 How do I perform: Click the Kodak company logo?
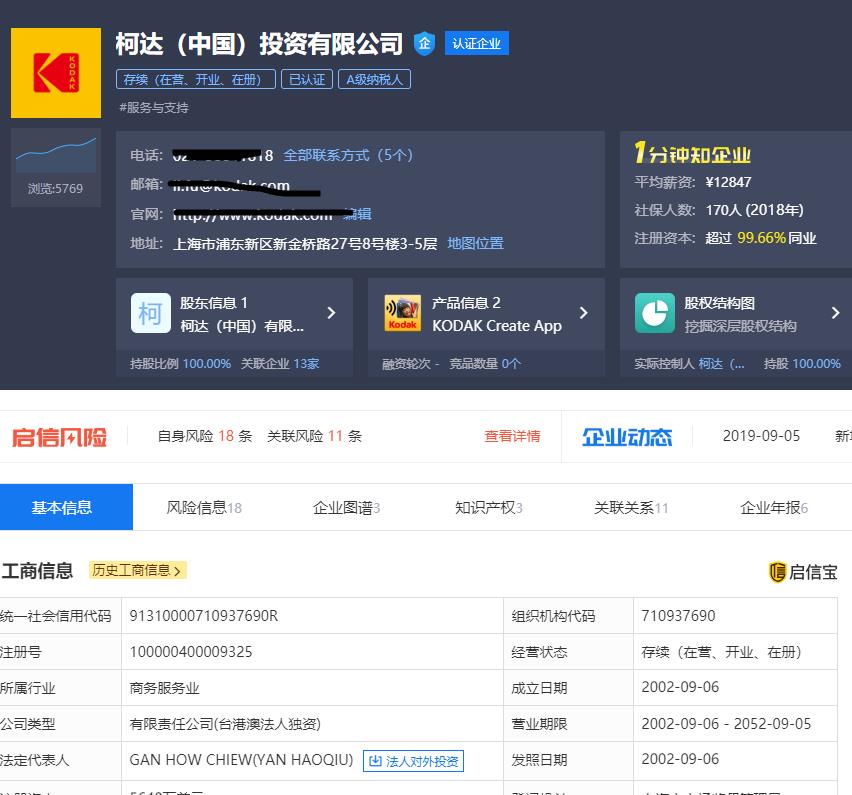(56, 73)
